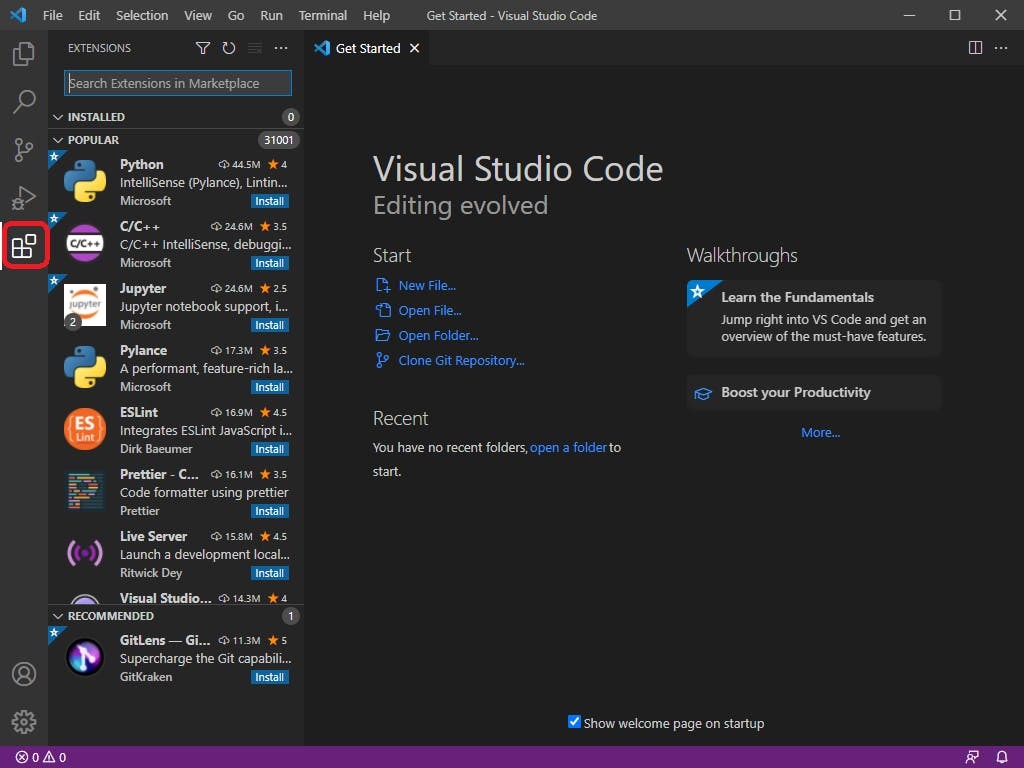The image size is (1024, 768).
Task: Open the Terminal menu
Action: pyautogui.click(x=323, y=15)
